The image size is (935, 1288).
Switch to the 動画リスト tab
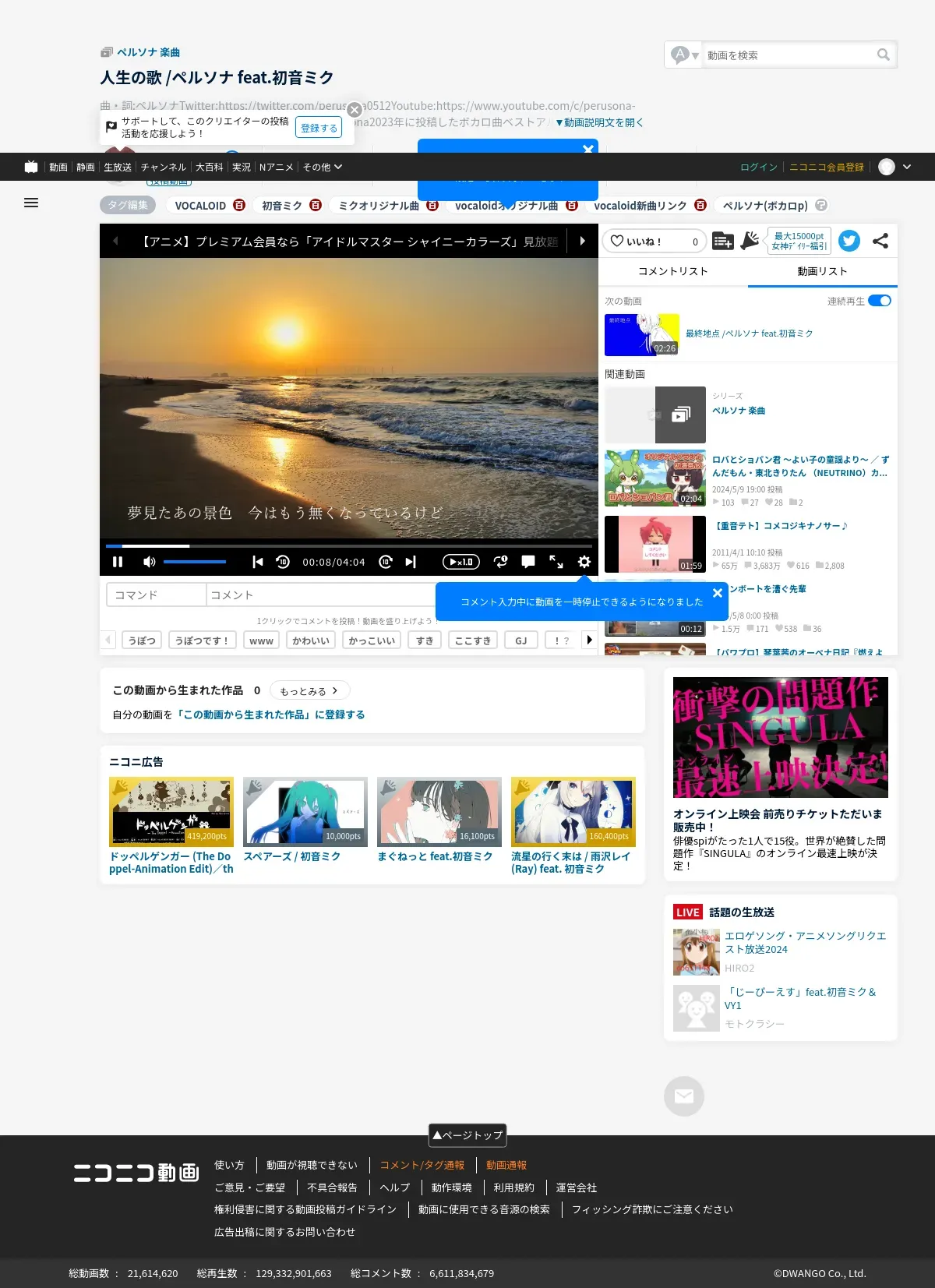point(823,271)
